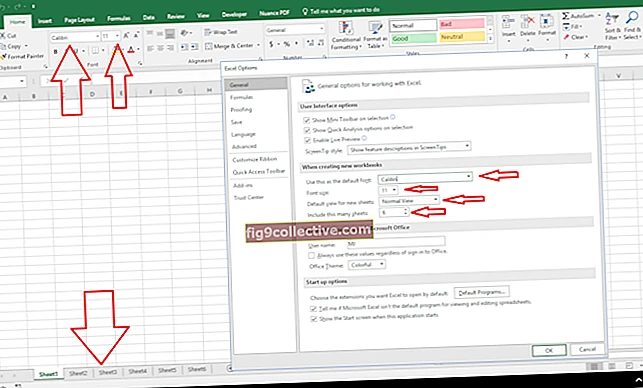Click the Format as Table icon

(375, 29)
